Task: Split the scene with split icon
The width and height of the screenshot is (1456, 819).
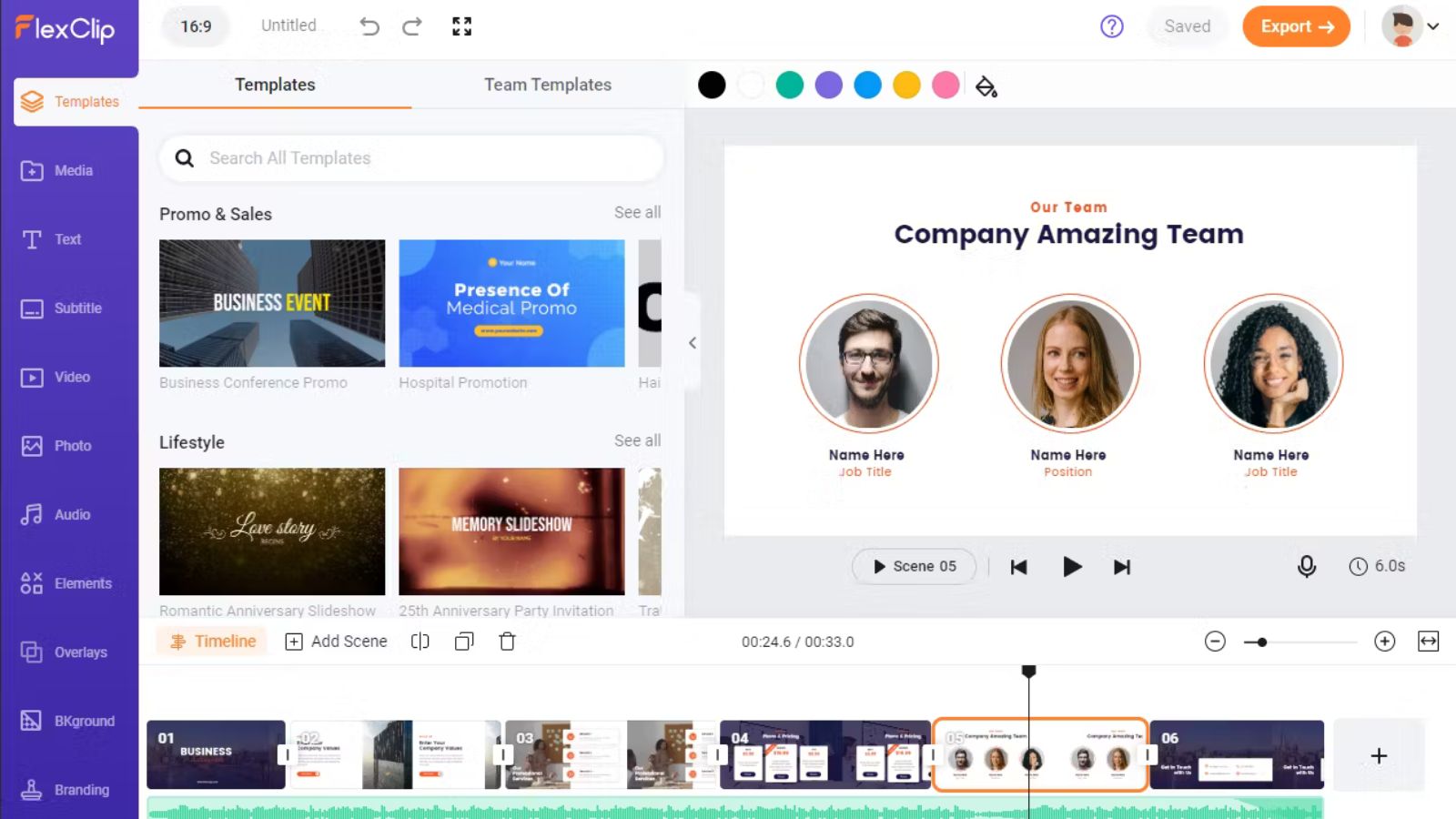Action: (420, 642)
